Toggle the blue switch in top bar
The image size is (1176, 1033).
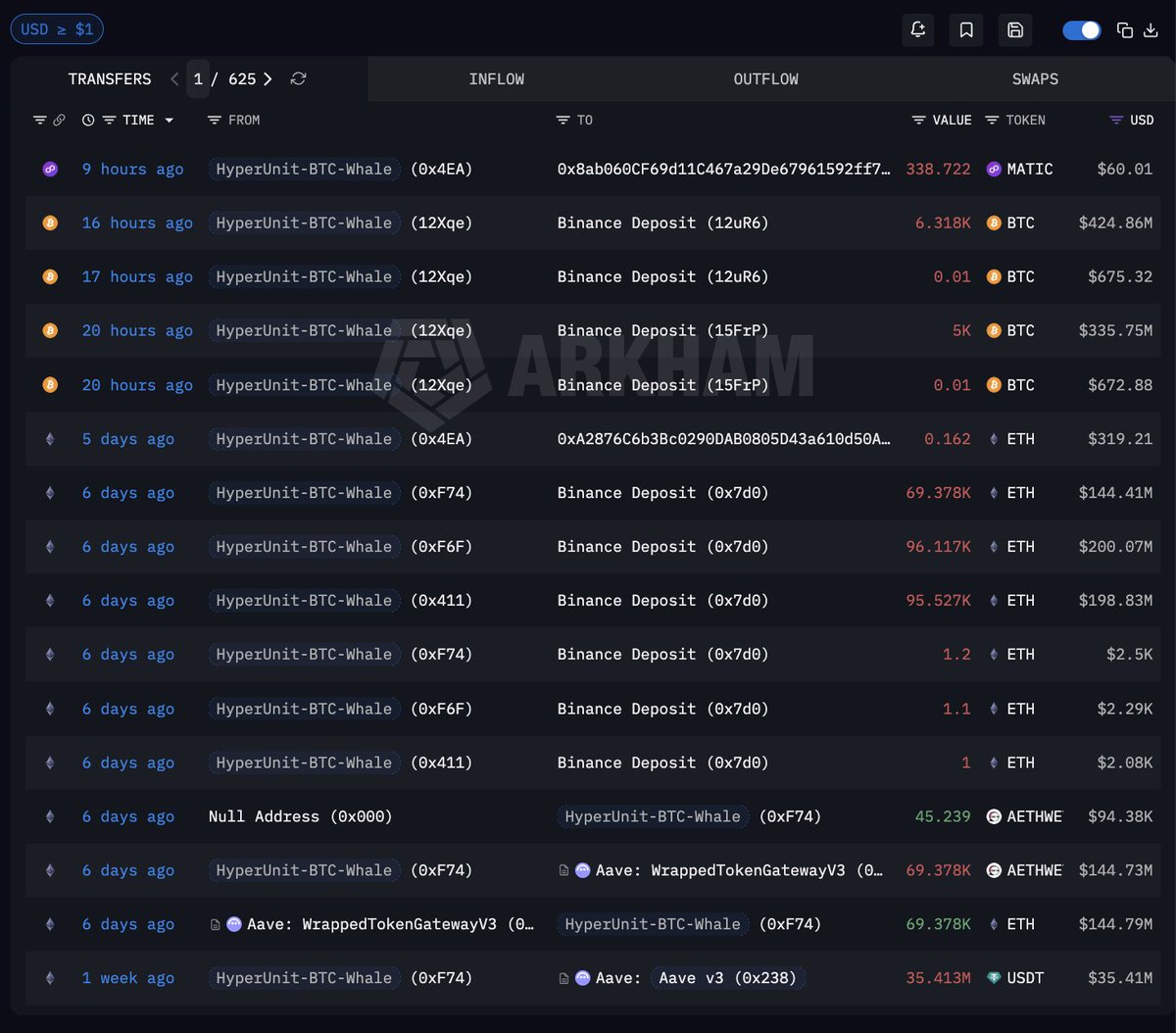[1082, 30]
